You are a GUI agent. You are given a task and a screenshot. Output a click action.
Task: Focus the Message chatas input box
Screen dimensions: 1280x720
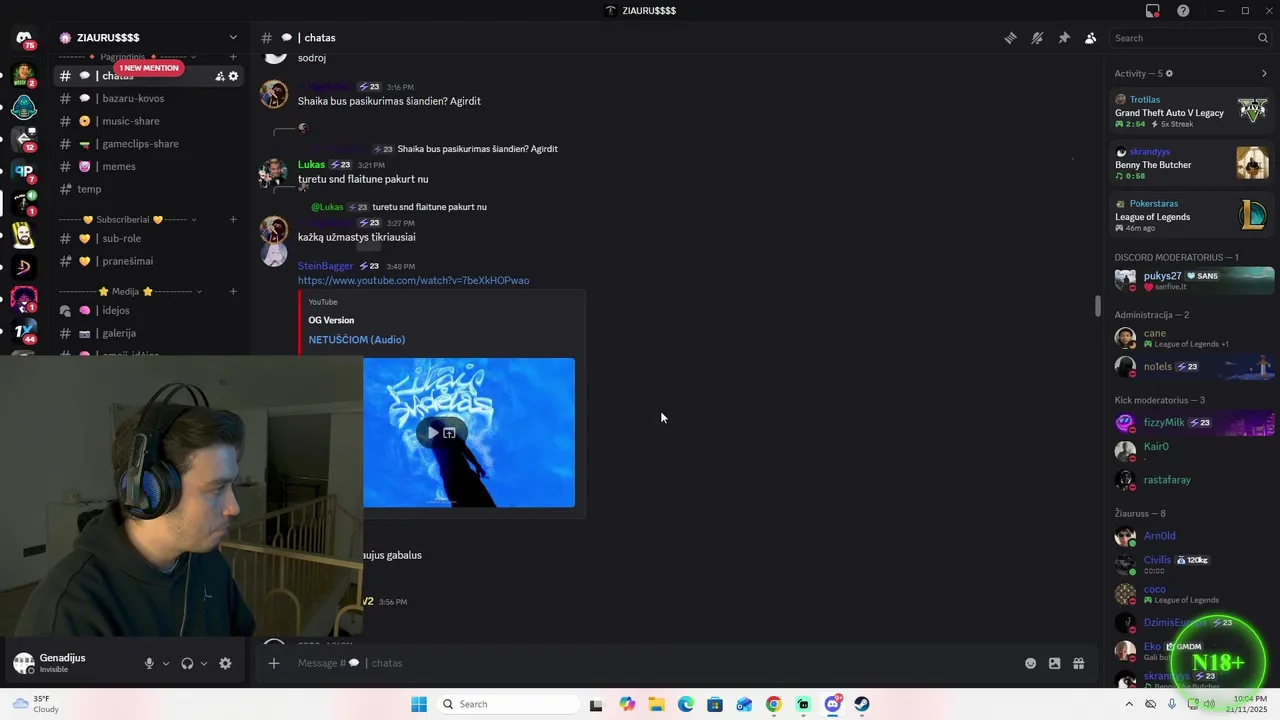[x=650, y=663]
